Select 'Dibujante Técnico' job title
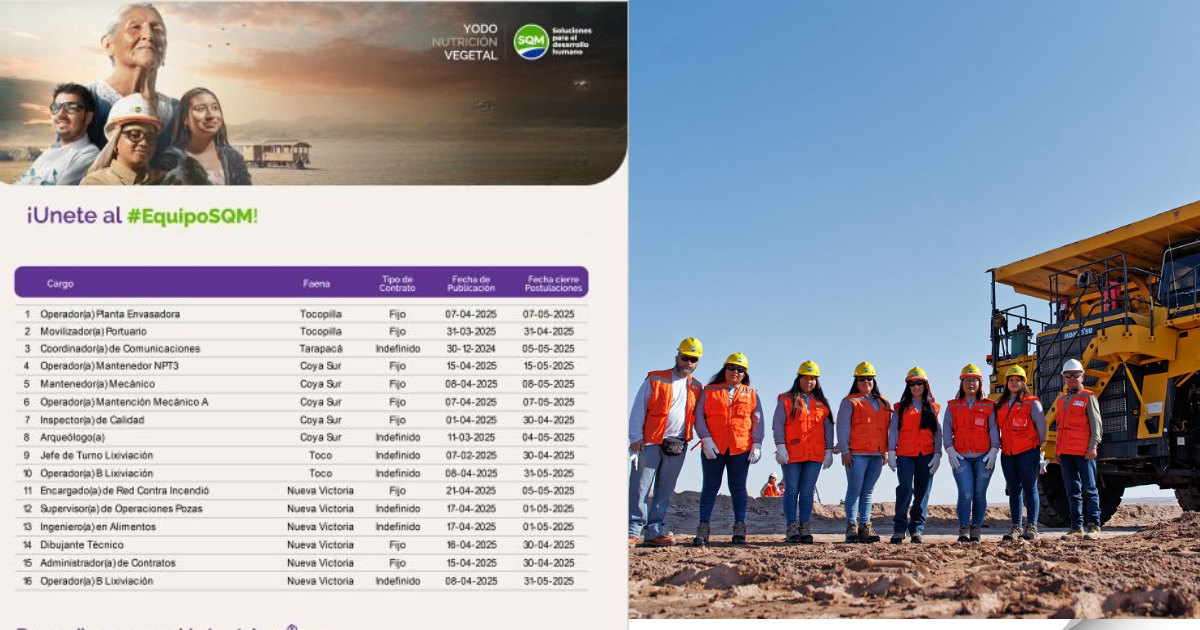1200x630 pixels. click(82, 545)
